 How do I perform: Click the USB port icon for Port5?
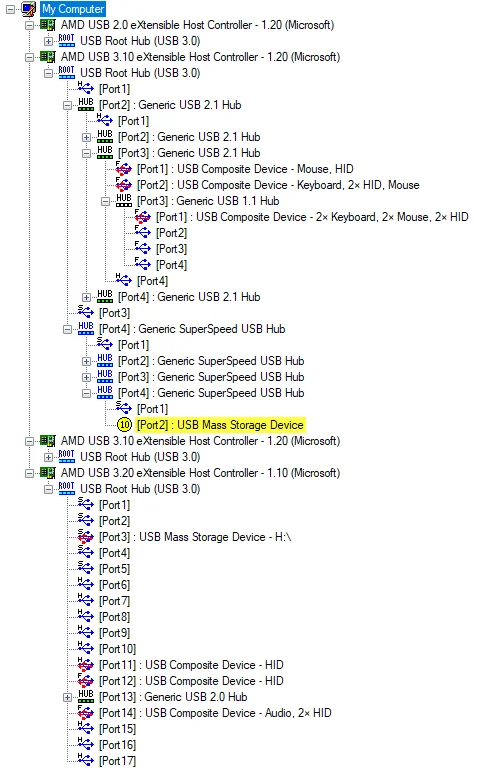click(x=85, y=569)
